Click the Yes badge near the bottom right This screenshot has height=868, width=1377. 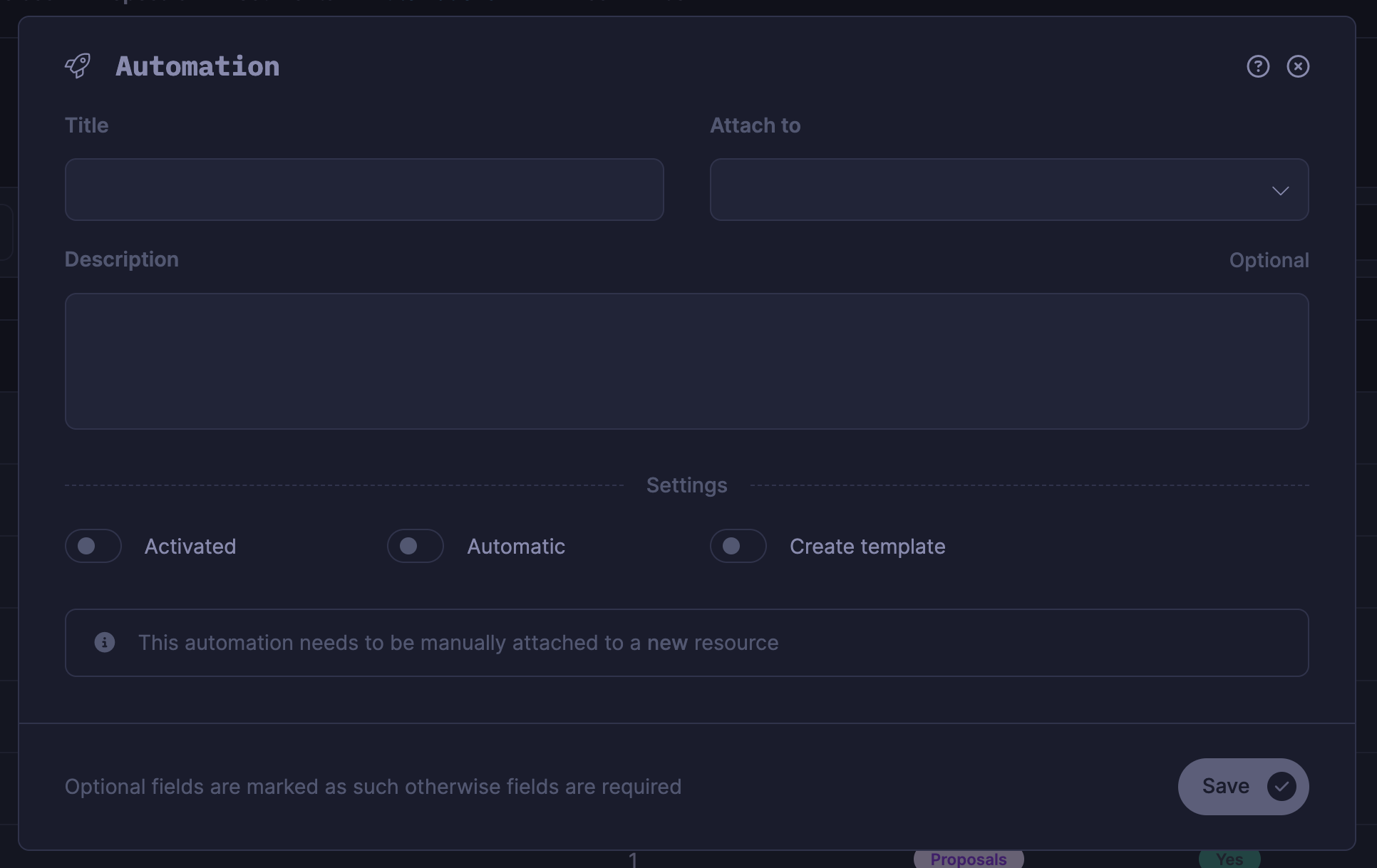tap(1228, 860)
